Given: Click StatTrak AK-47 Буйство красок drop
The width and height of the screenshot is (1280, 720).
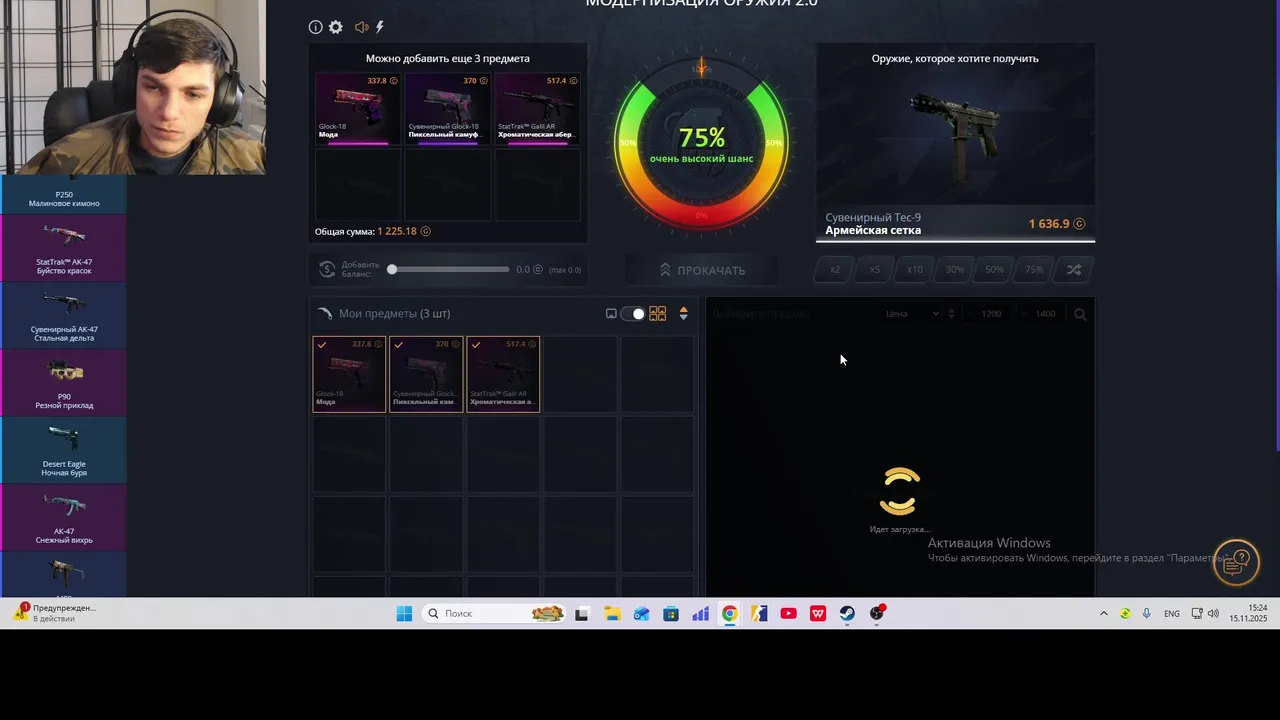Looking at the screenshot, I should tap(64, 248).
